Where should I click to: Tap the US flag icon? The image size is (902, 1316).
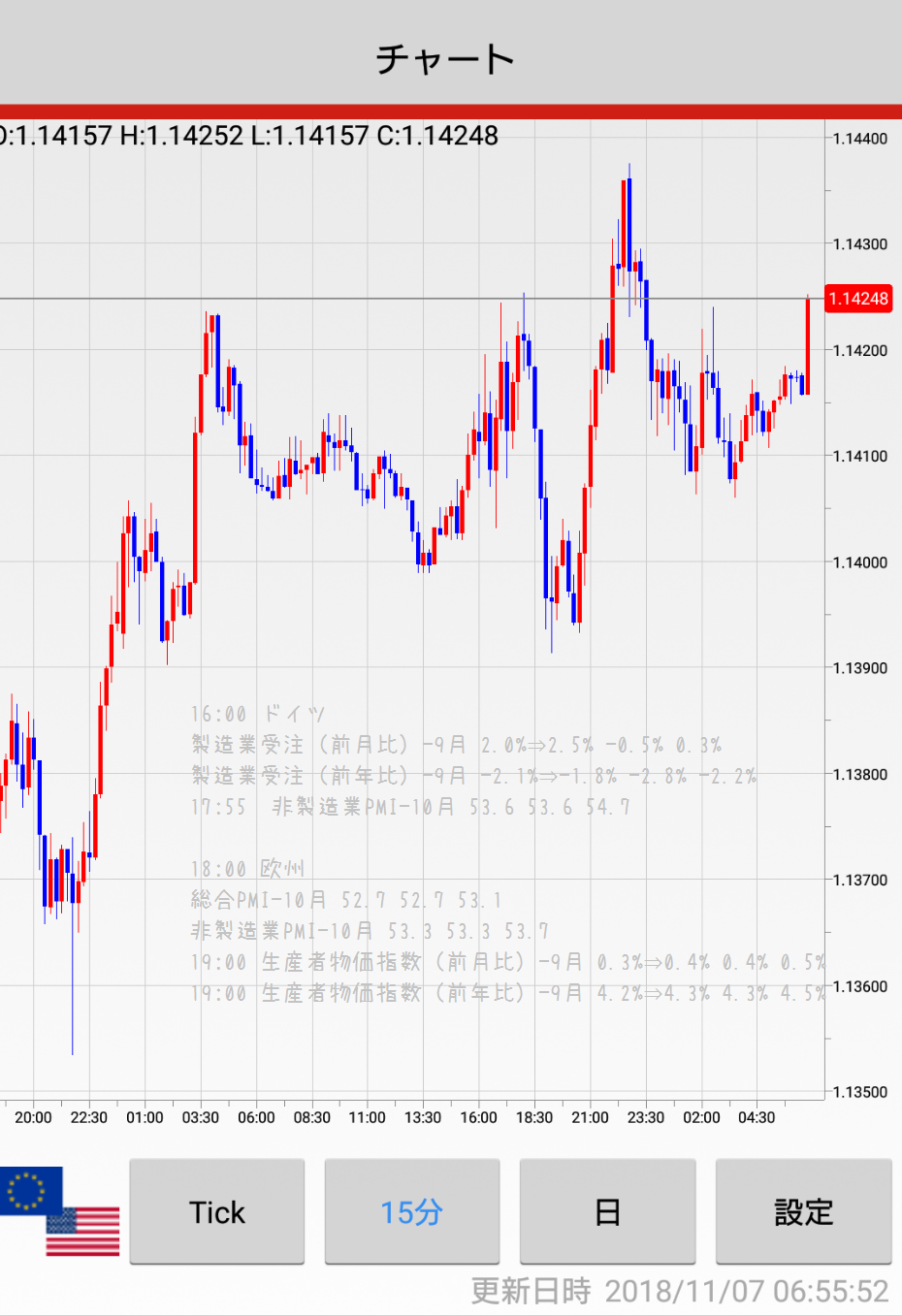[x=84, y=1231]
